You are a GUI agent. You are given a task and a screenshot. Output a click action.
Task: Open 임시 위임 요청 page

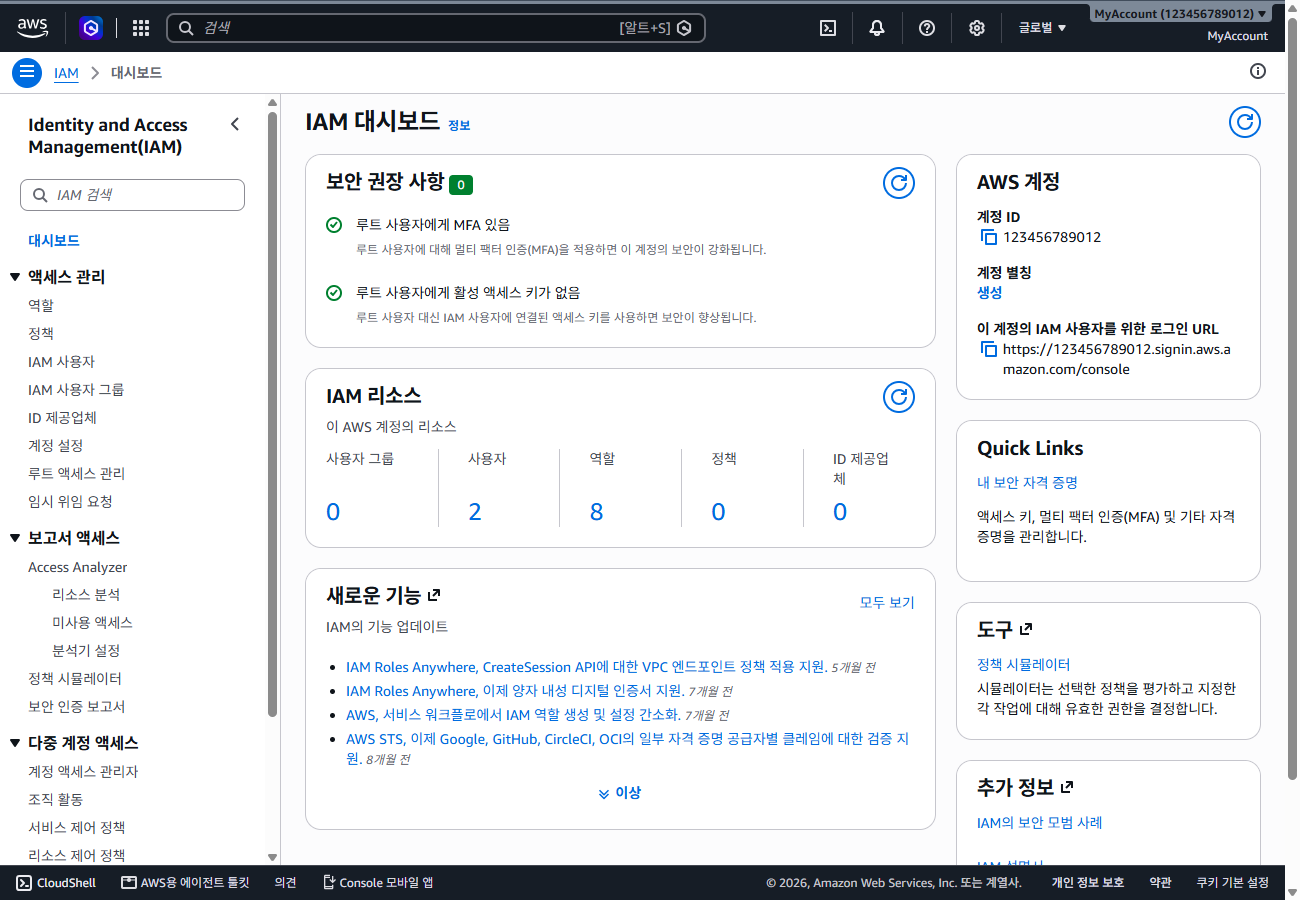pyautogui.click(x=70, y=501)
